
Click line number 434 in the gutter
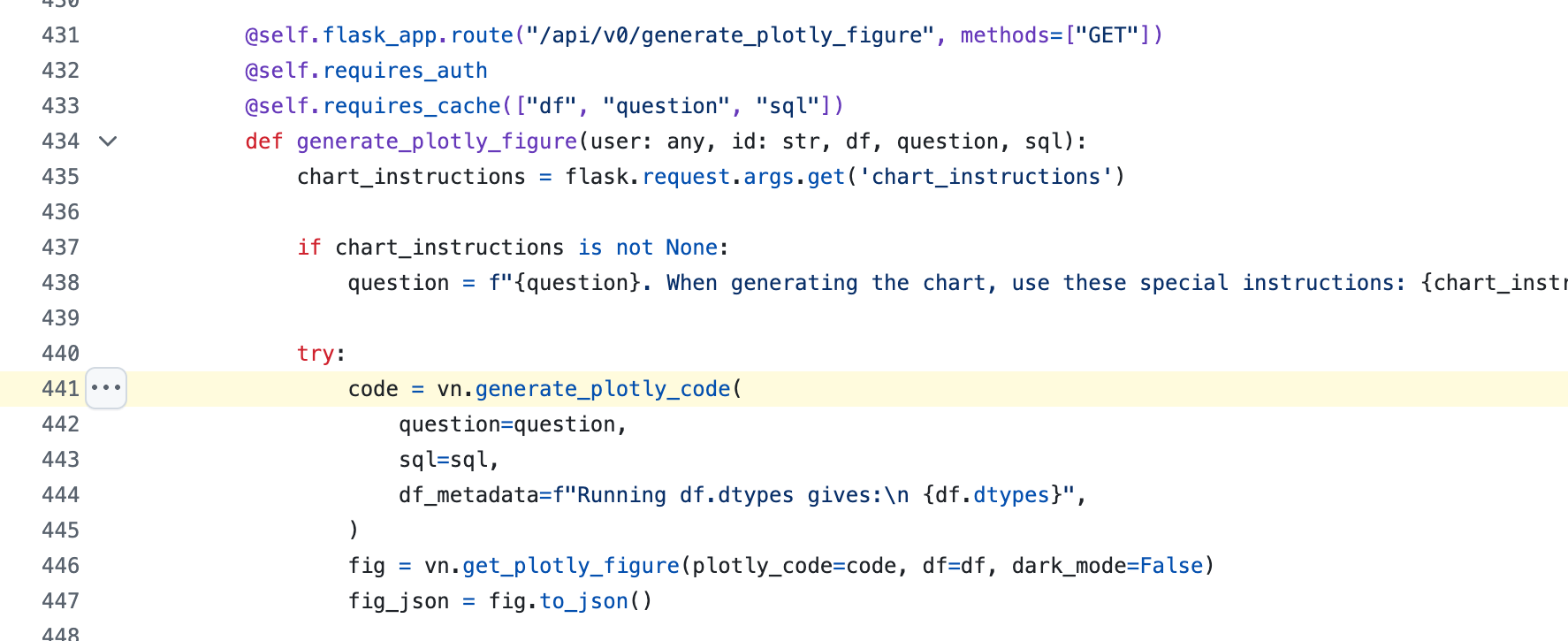tap(60, 141)
